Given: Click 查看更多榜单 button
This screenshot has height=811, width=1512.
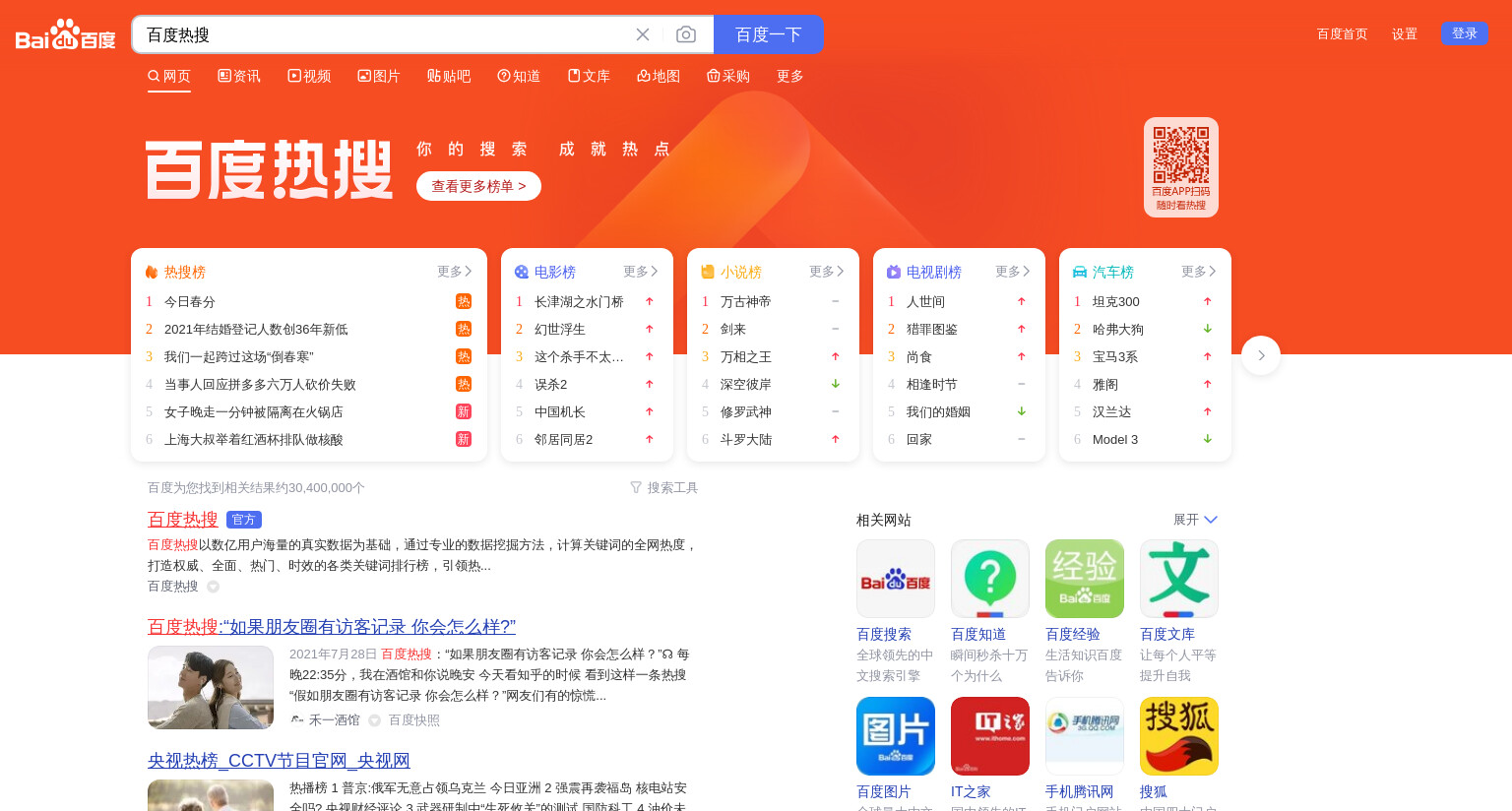Looking at the screenshot, I should click(x=478, y=186).
